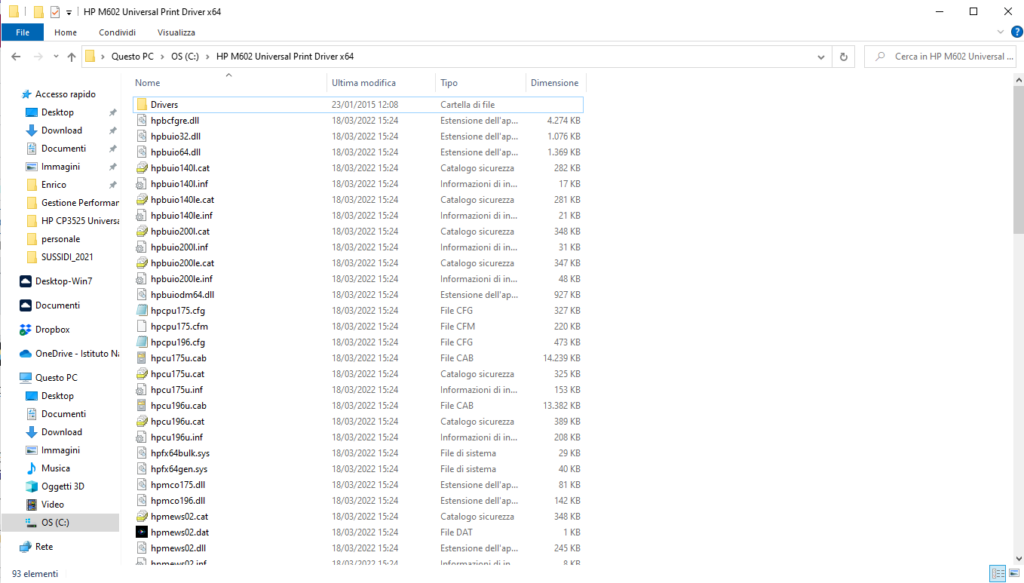Select the file hpmco196.dll
This screenshot has height=583, width=1024.
[x=178, y=501]
